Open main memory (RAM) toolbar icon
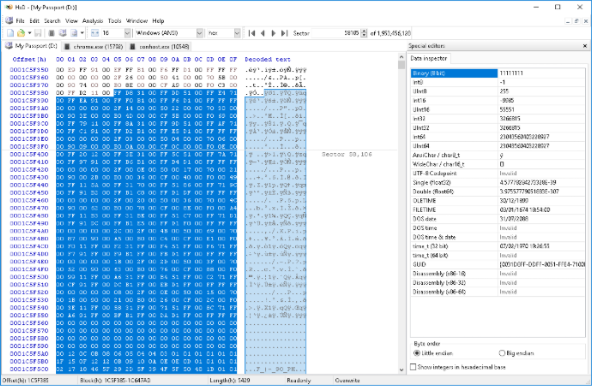Screen dimensions: 594x387 coord(52,33)
